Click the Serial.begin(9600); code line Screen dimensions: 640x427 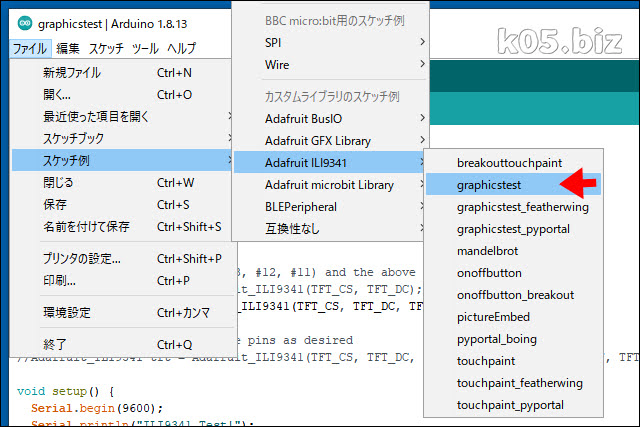point(97,408)
